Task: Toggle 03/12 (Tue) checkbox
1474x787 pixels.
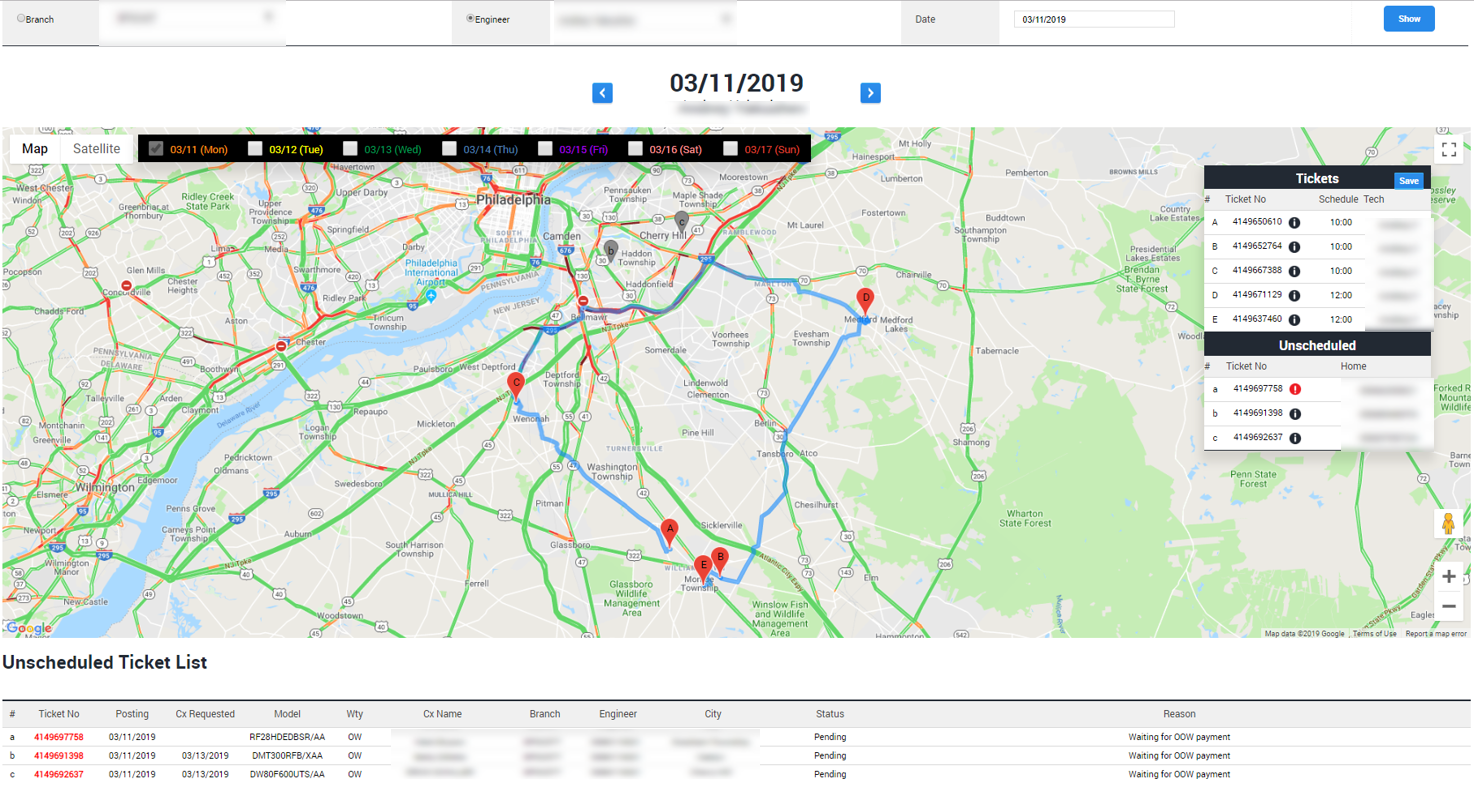Action: [x=255, y=149]
